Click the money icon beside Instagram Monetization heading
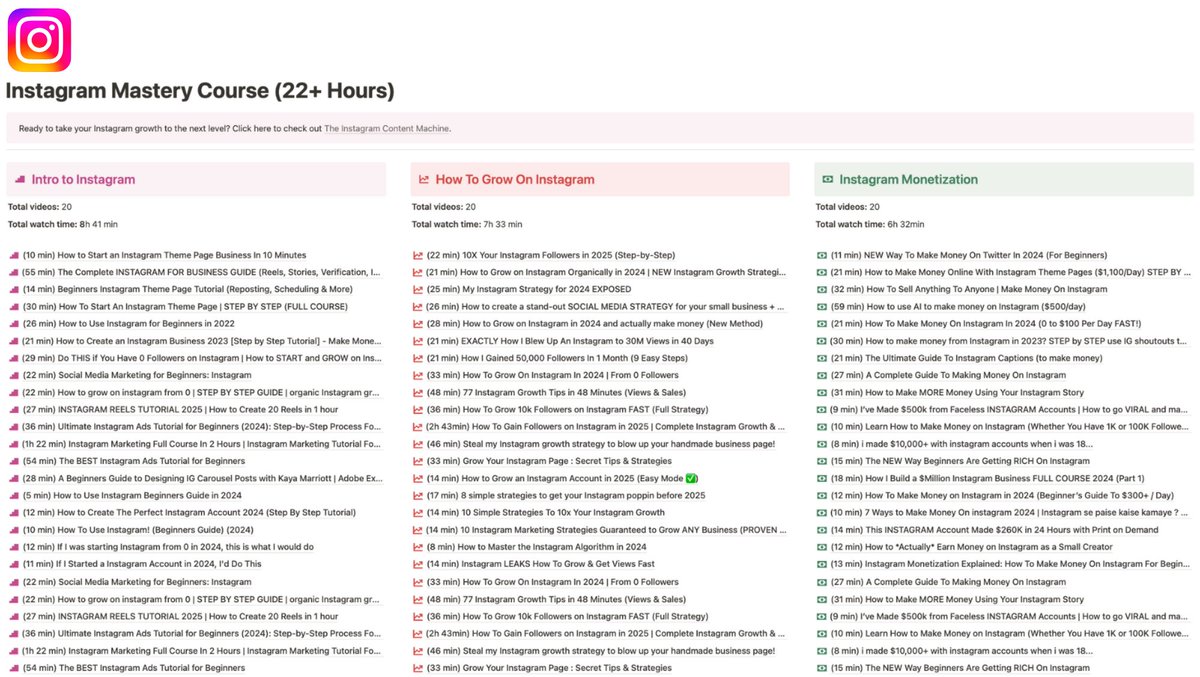This screenshot has width=1200, height=677. (828, 180)
